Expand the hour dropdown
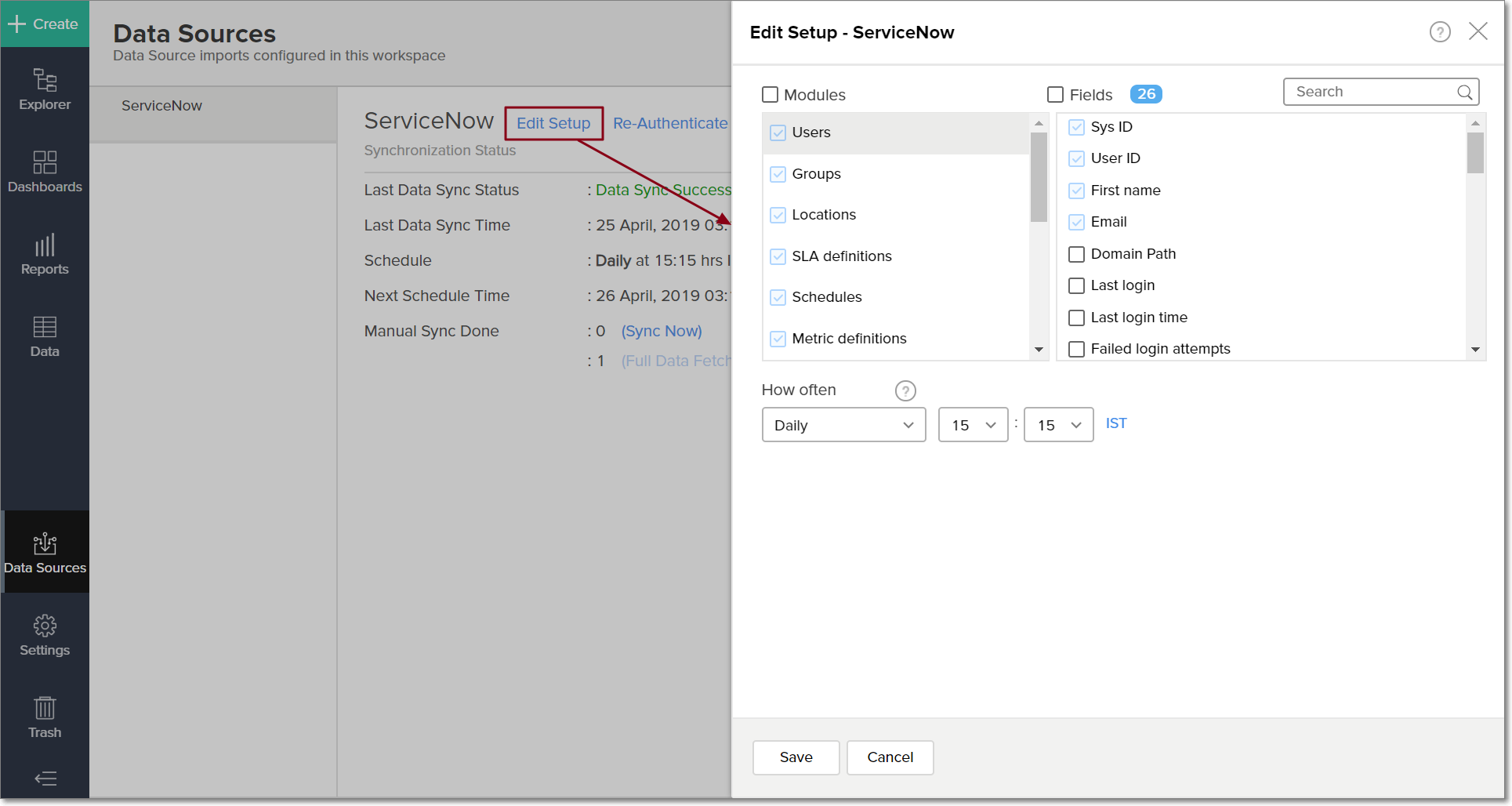This screenshot has width=1512, height=806. 973,425
